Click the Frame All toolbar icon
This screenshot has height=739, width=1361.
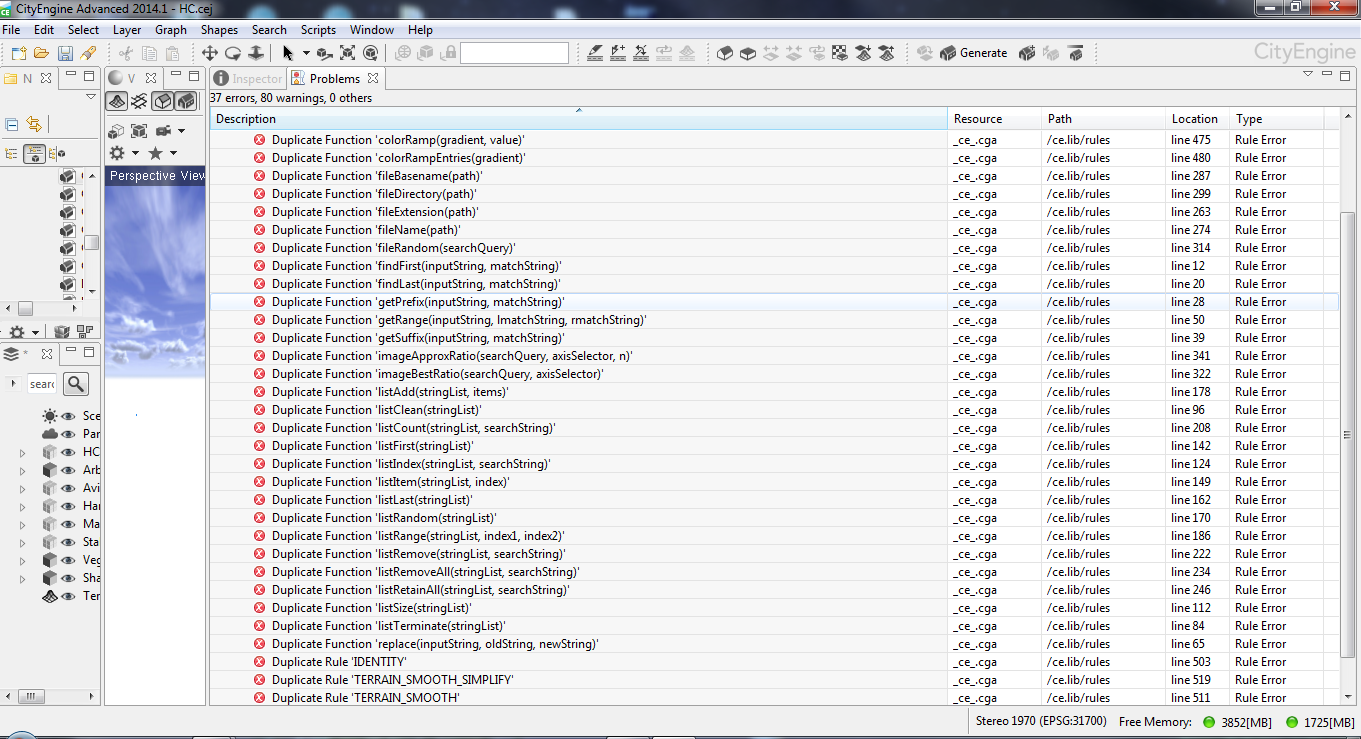pos(348,53)
